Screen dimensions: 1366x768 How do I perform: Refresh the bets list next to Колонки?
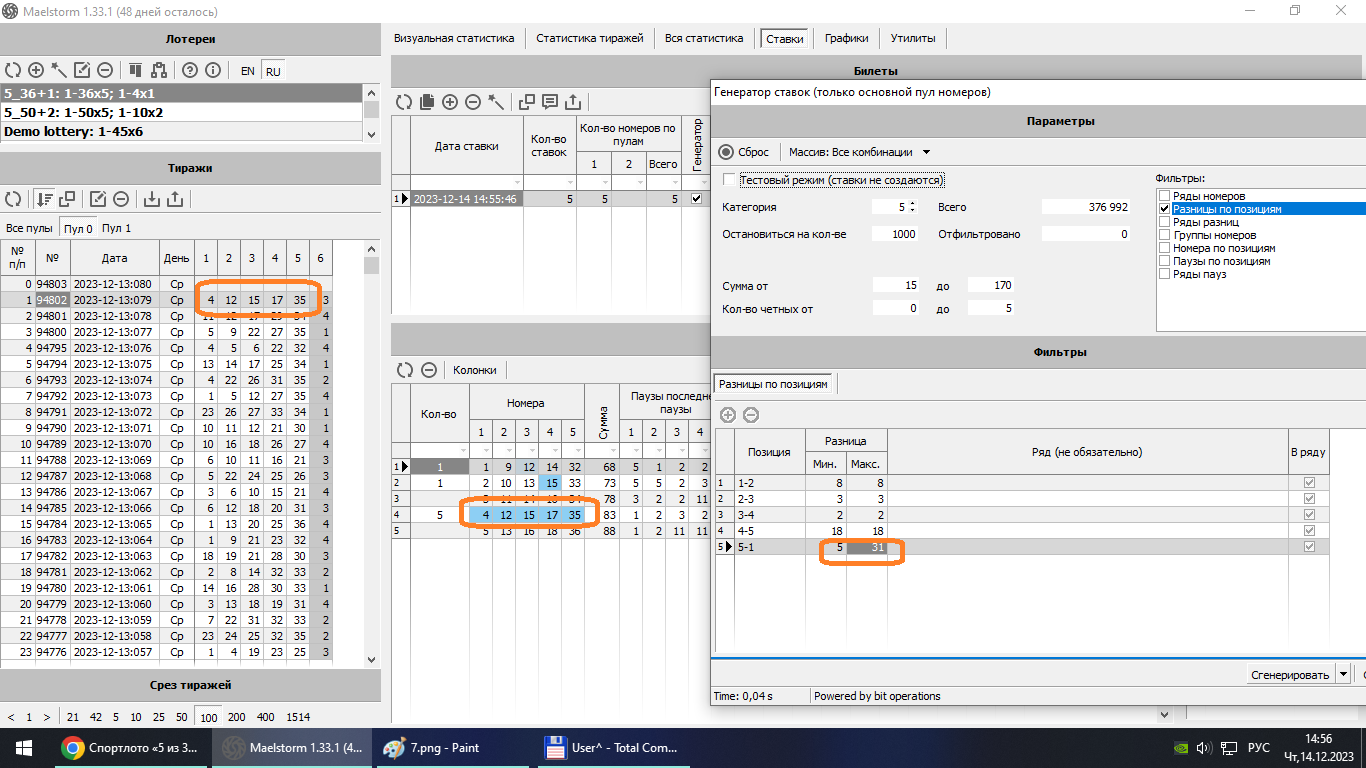(404, 369)
